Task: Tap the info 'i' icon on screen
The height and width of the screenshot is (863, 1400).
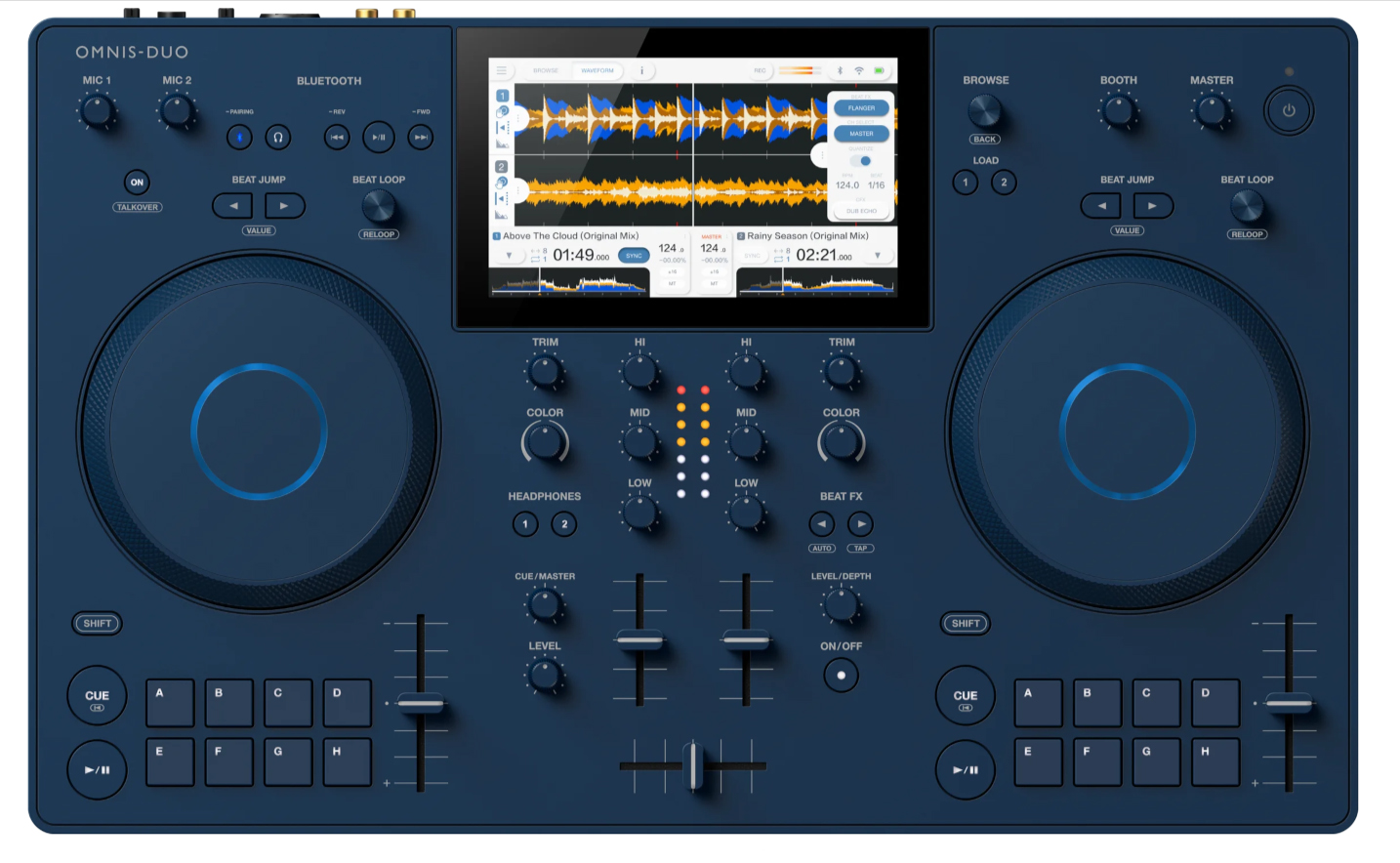Action: (x=642, y=70)
